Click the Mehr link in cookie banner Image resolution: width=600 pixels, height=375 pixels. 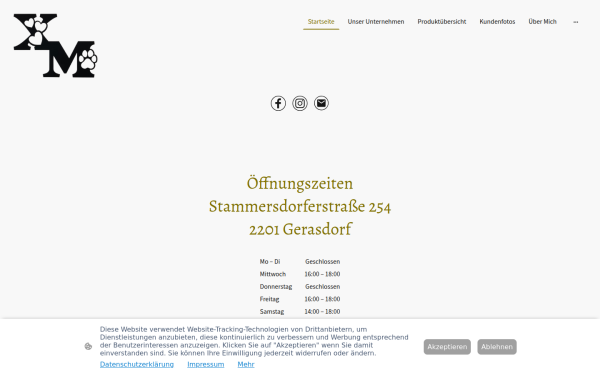[x=246, y=364]
